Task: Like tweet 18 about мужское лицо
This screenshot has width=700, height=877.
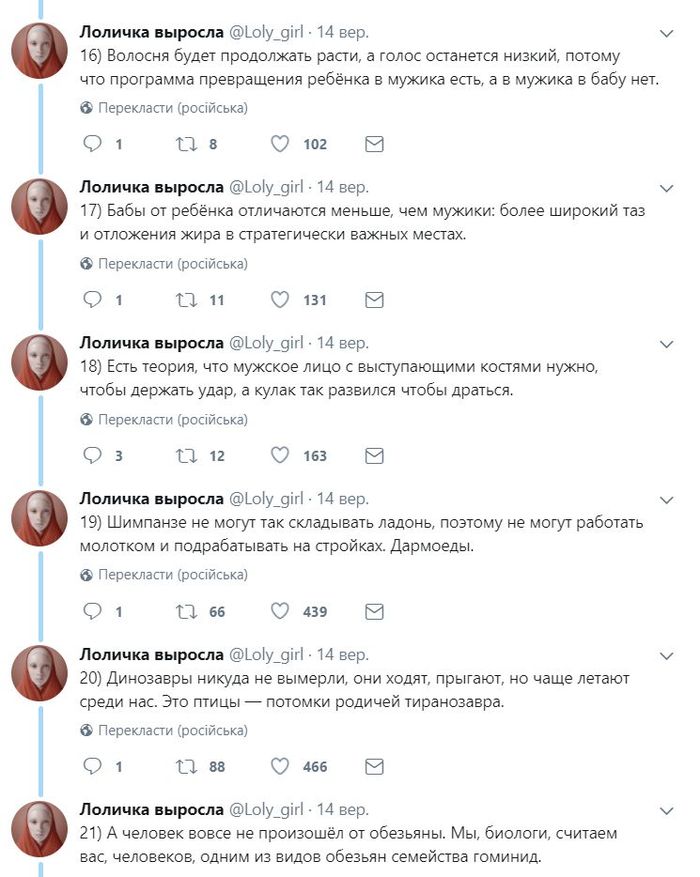Action: (281, 456)
